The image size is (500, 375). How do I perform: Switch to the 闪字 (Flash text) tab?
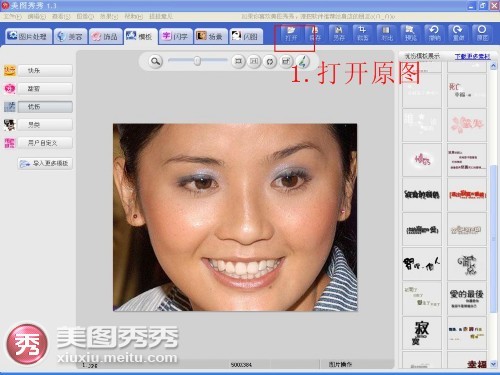[176, 36]
